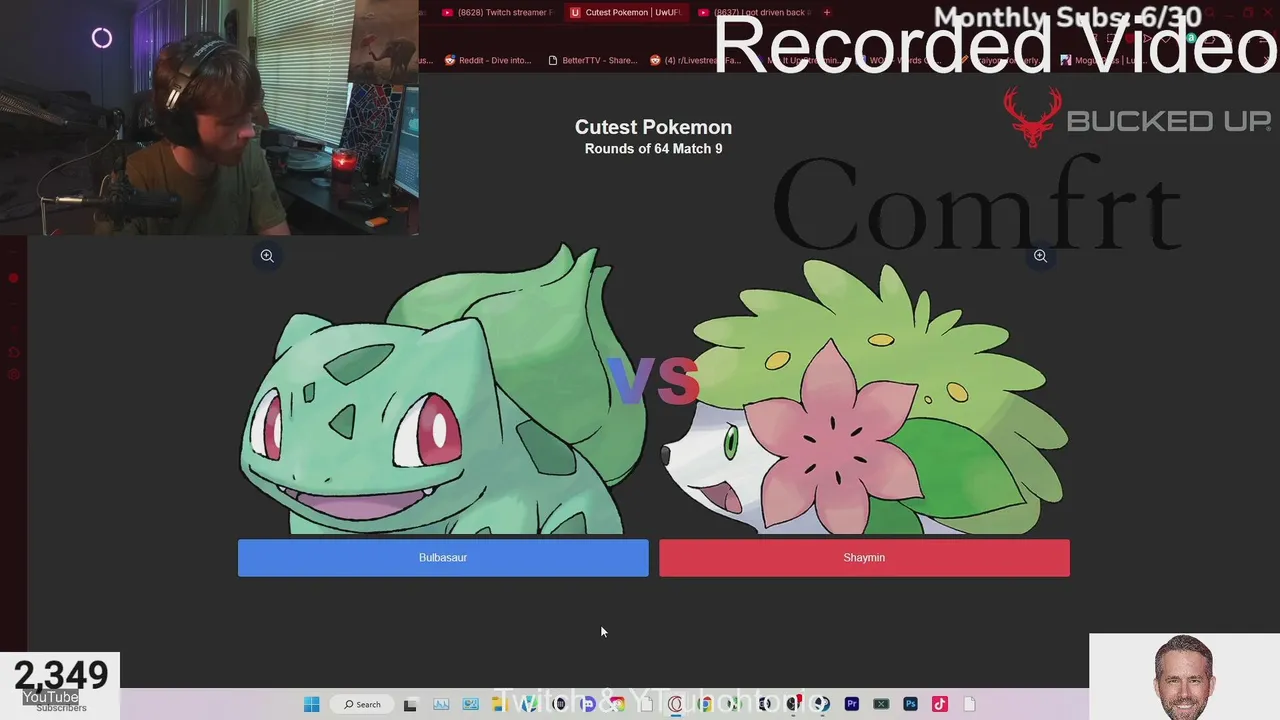Open the picture viewer taskbar icon

tap(470, 704)
